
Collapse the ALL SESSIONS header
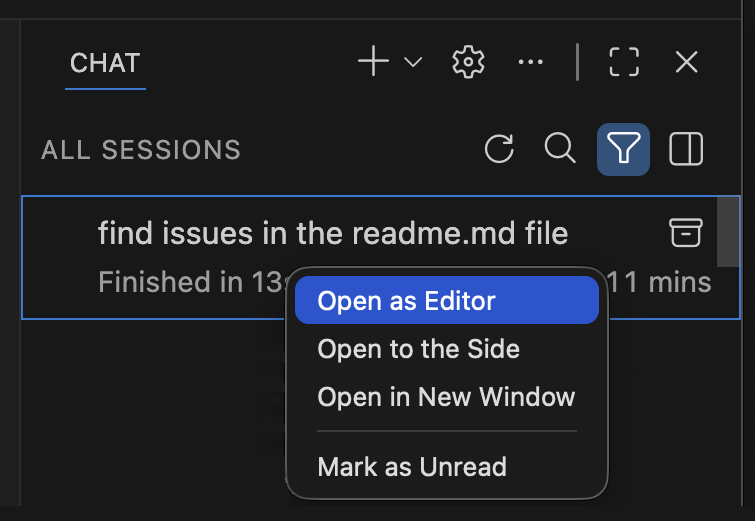tap(141, 150)
